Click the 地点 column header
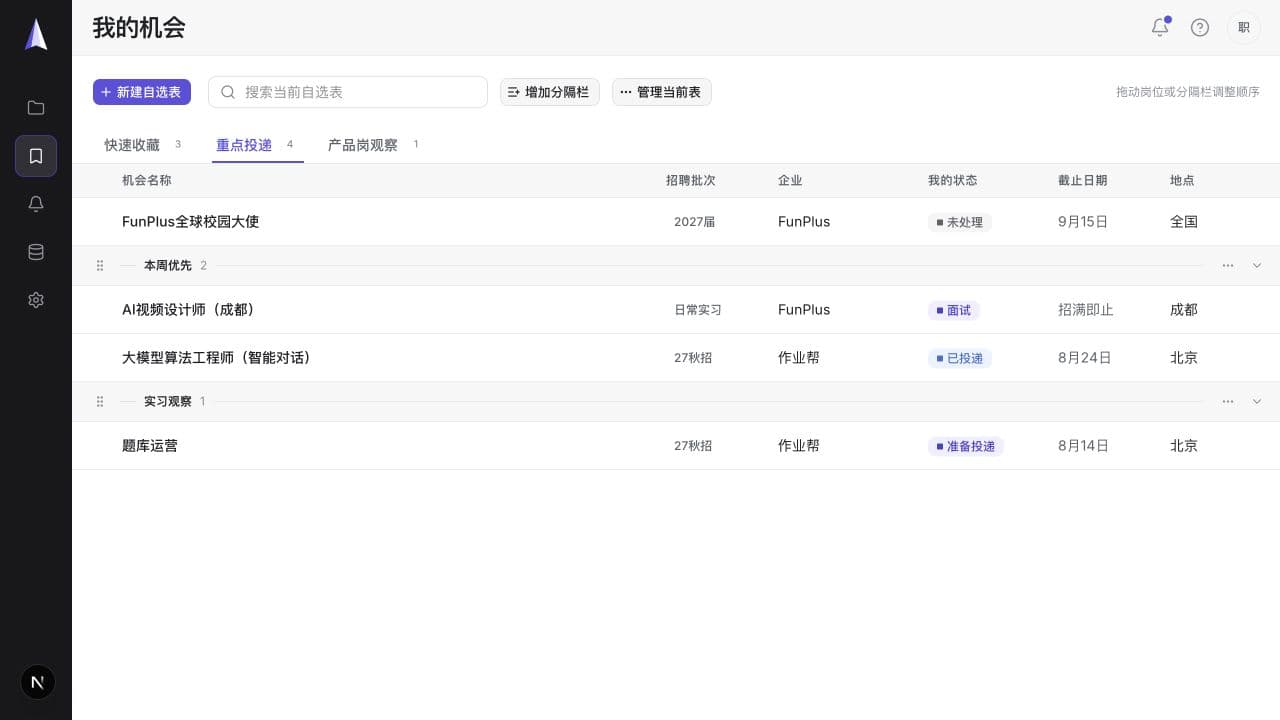The width and height of the screenshot is (1280, 720). [x=1182, y=181]
